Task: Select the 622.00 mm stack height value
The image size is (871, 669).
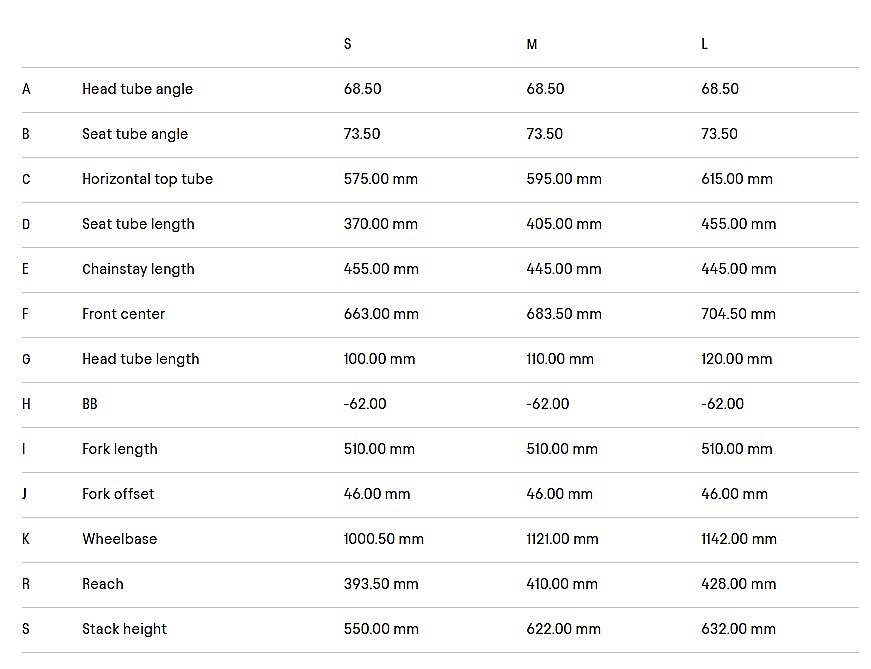Action: [564, 629]
